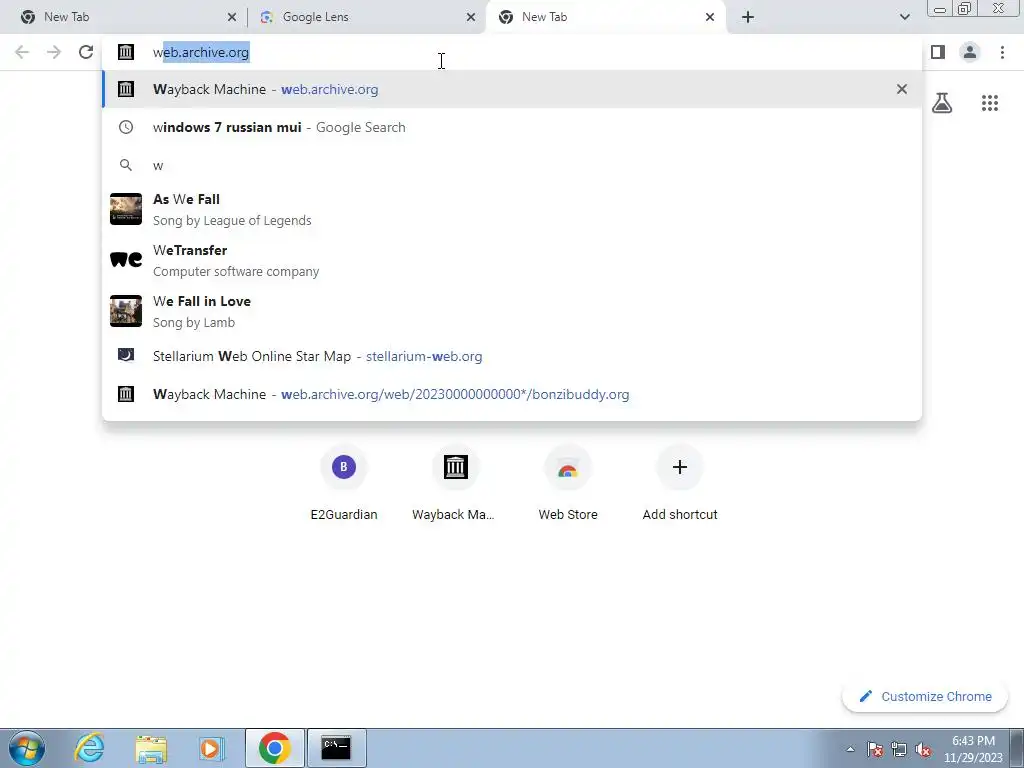Open the E2Guardian shortcut
Screen dimensions: 1024x768
pyautogui.click(x=344, y=483)
